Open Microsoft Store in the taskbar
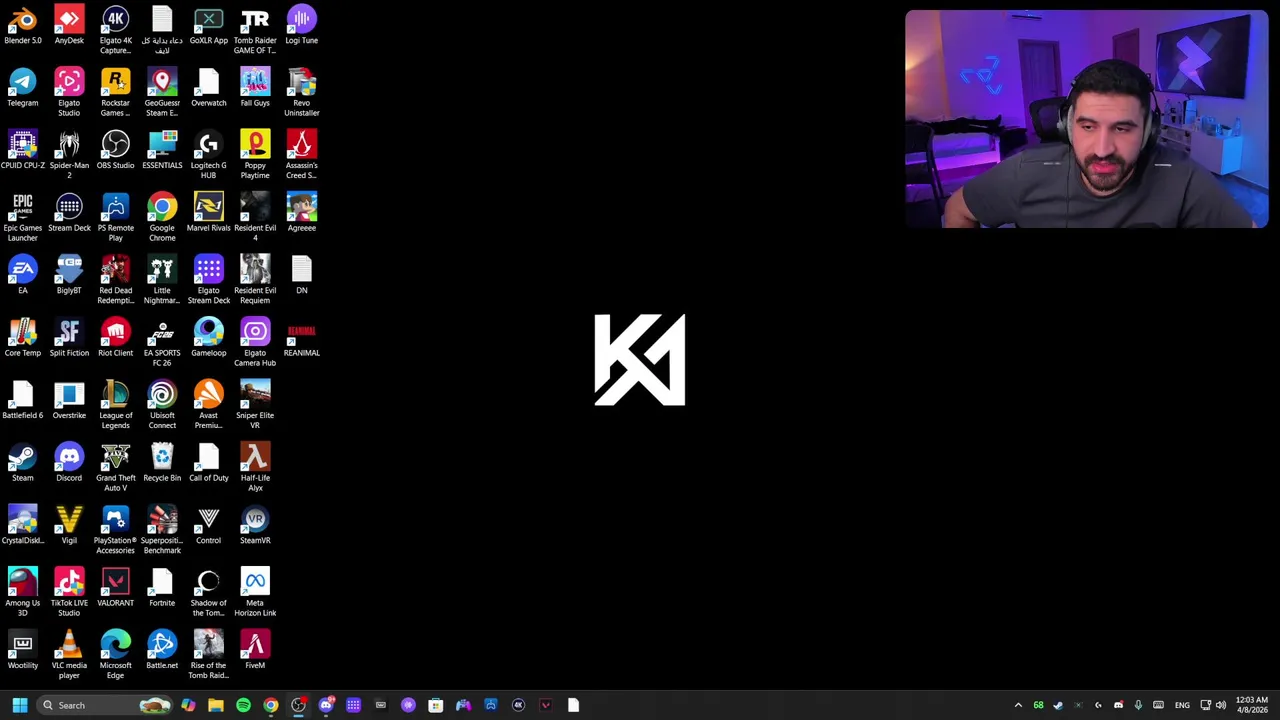The height and width of the screenshot is (720, 1280). [436, 705]
